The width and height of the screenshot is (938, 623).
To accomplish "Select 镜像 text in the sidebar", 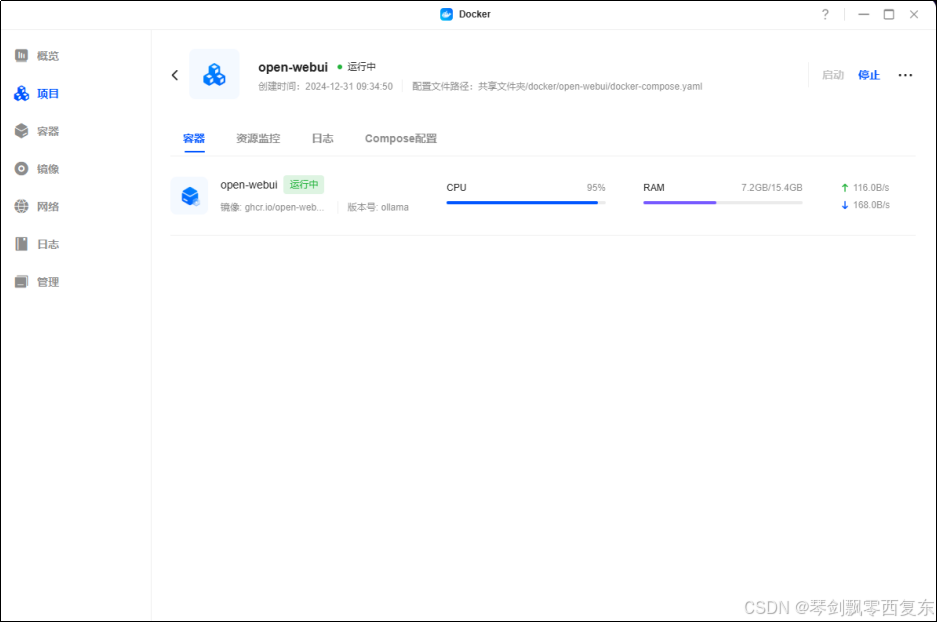I will 48,169.
